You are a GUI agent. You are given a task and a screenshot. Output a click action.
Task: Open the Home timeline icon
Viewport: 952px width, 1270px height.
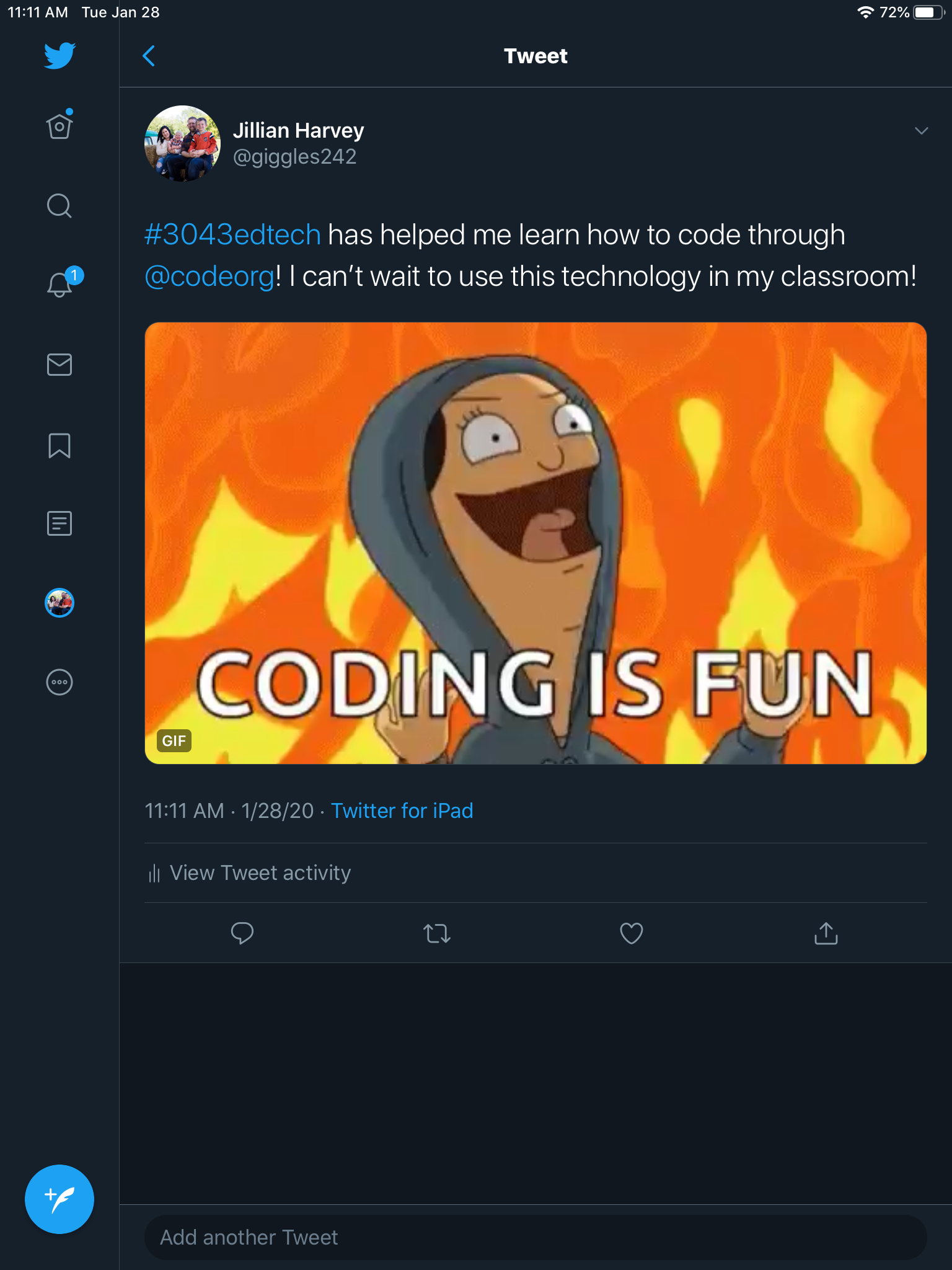coord(59,126)
